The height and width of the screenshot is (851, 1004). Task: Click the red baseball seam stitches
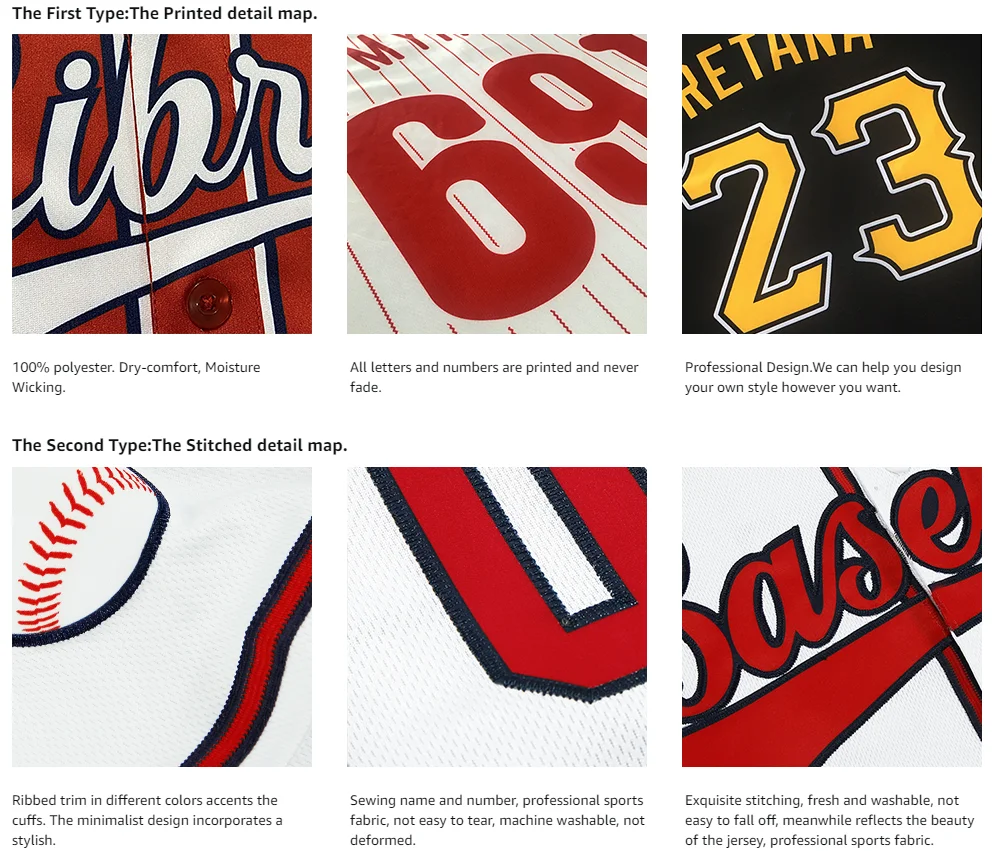point(70,544)
